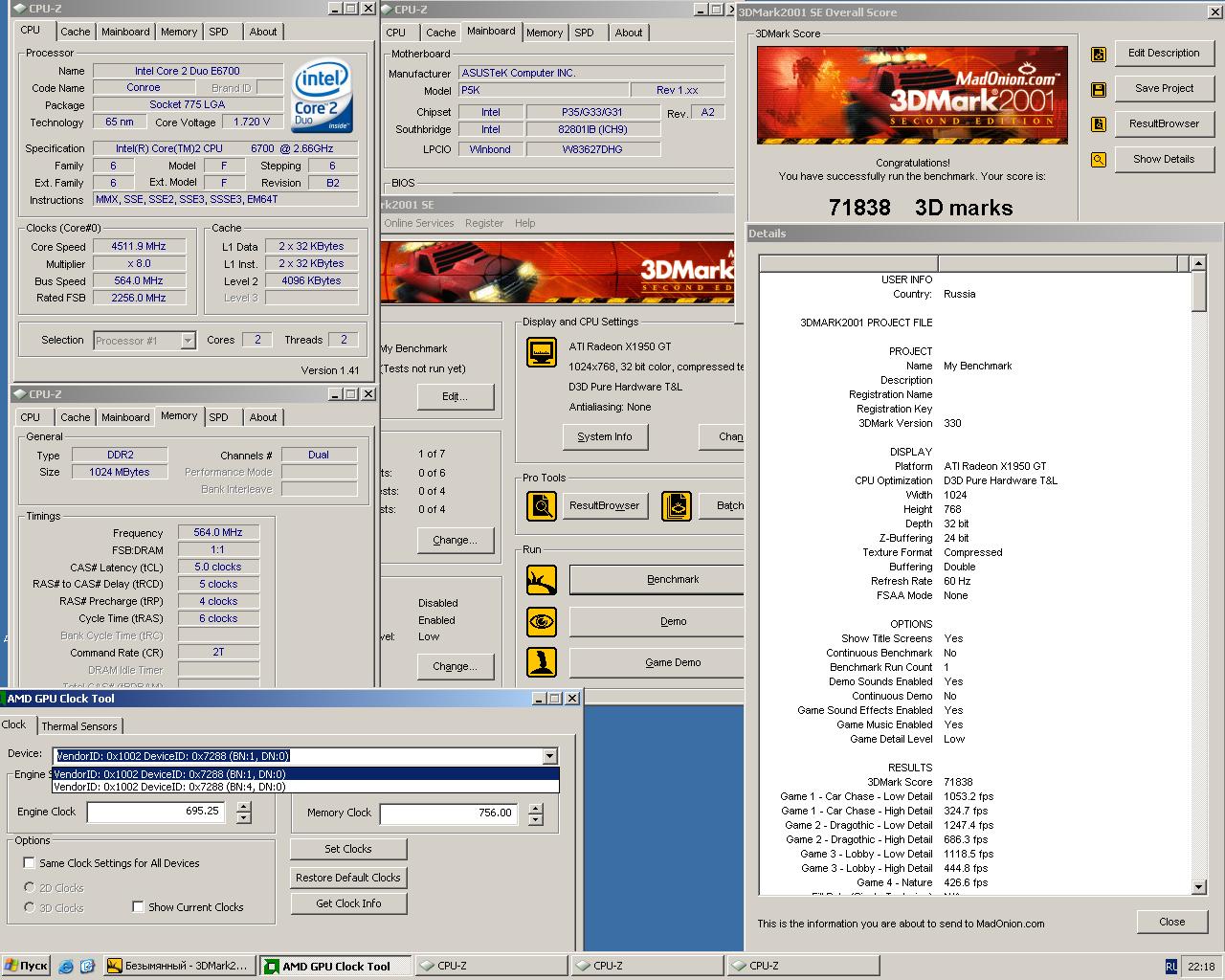Click the Game Demo joystick icon
The image size is (1225, 980).
542,662
